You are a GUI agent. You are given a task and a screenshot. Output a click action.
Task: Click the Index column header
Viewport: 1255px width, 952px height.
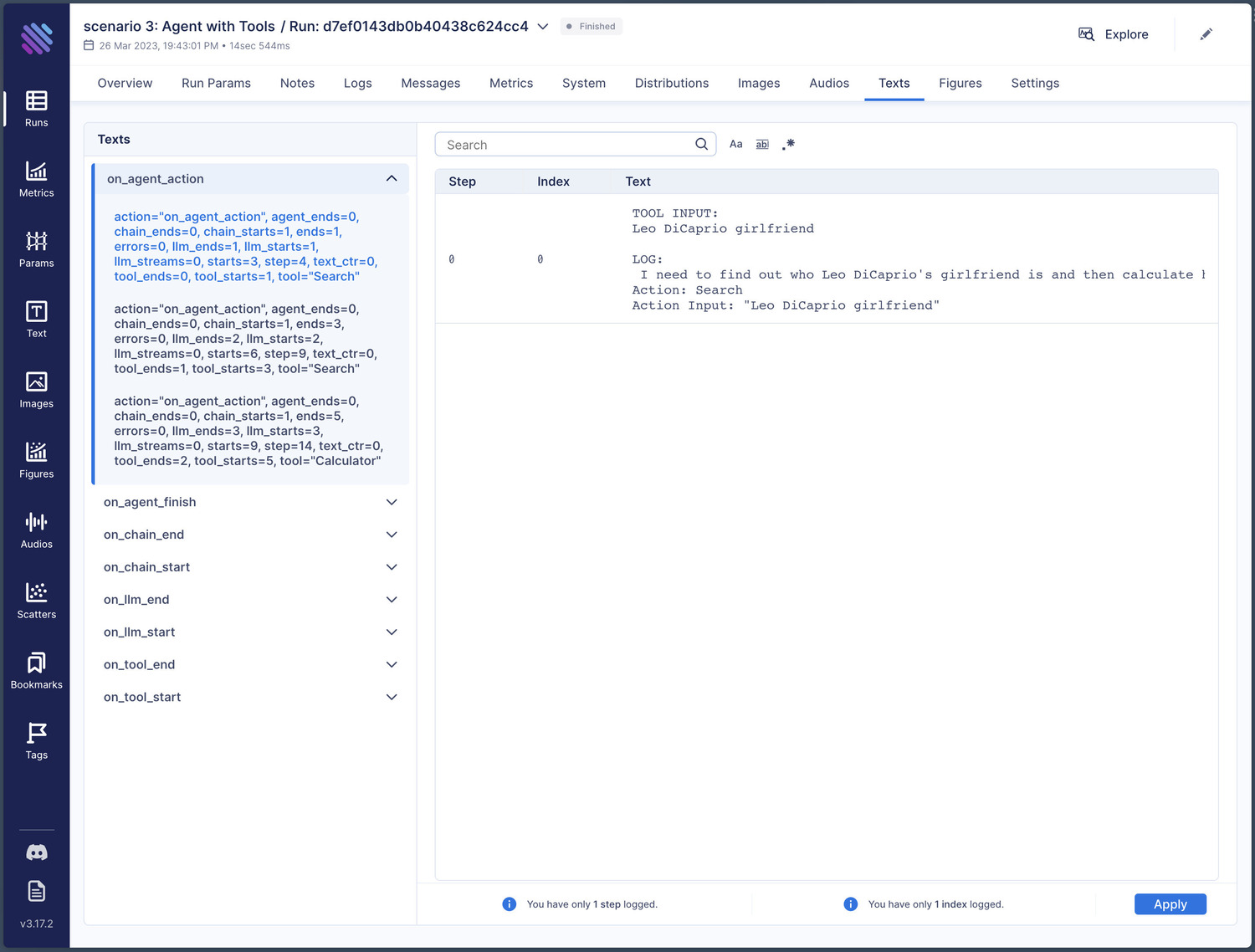[x=553, y=182]
